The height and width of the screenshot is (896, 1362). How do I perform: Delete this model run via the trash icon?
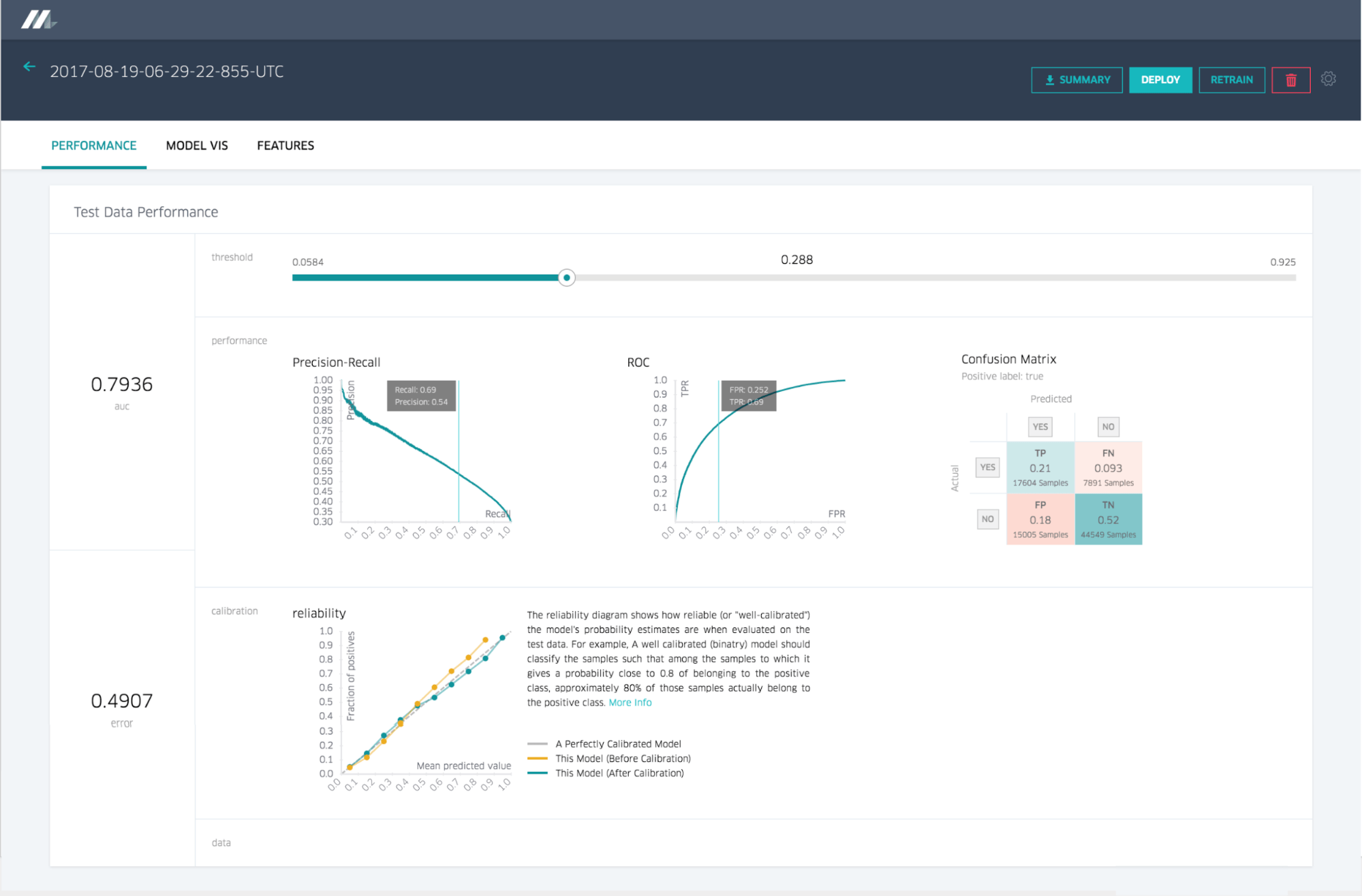click(1290, 80)
